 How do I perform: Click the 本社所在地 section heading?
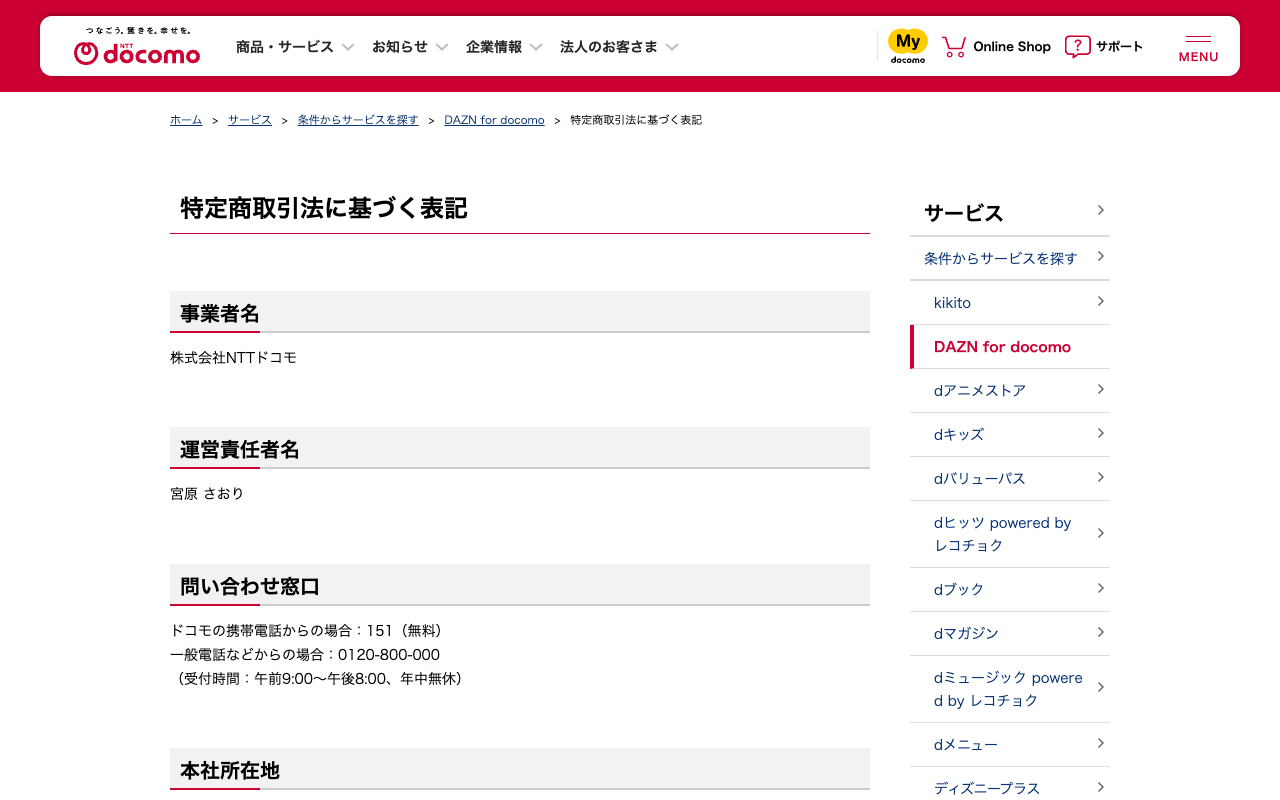(x=230, y=770)
